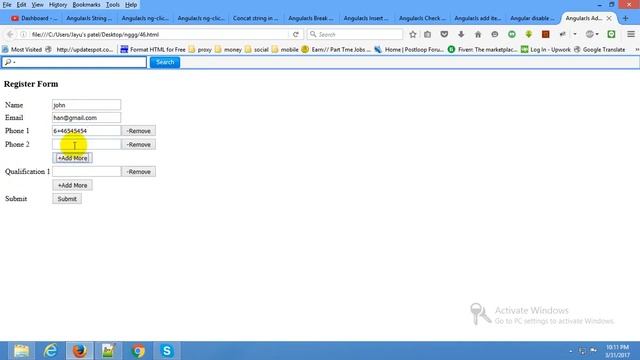640x360 pixels.
Task: Switch to the AngularJs add item tab
Action: coord(478,18)
